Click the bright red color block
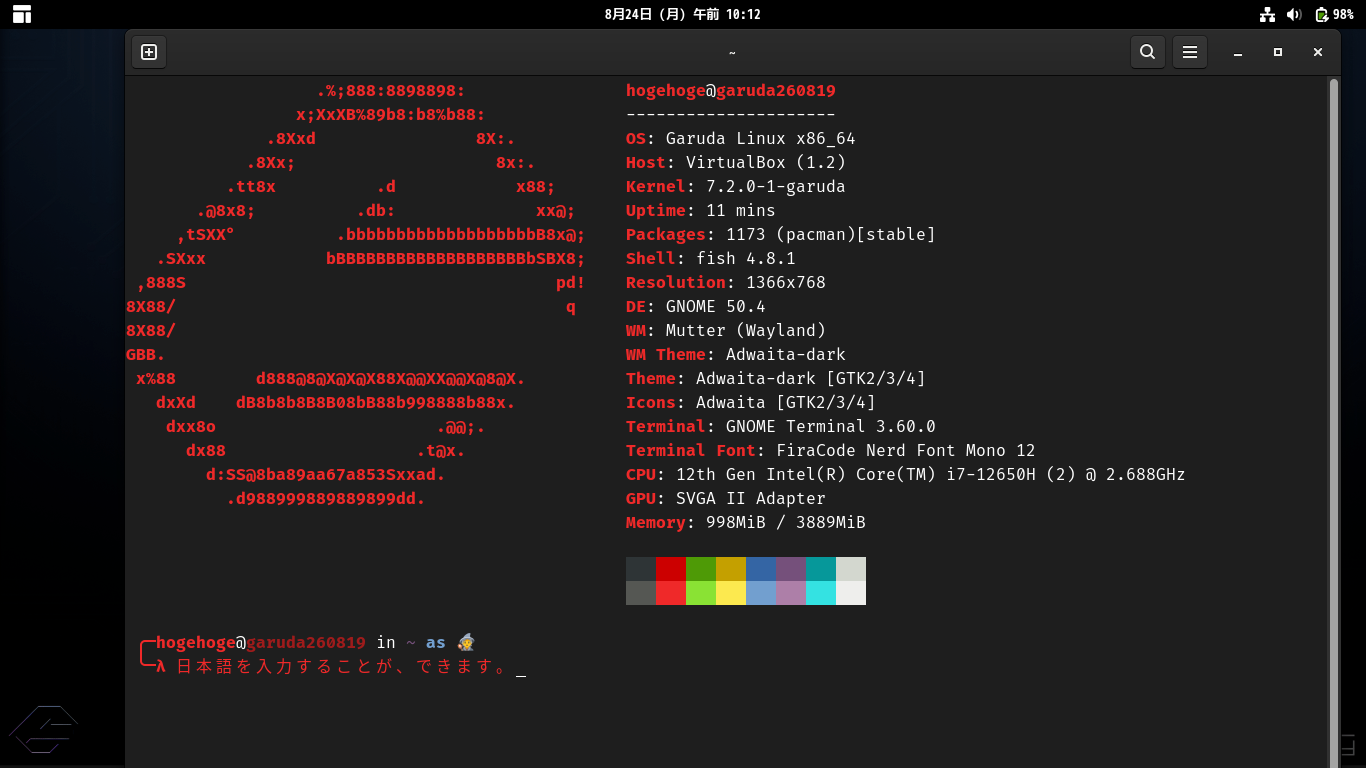Screen dimensions: 1366x768 pyautogui.click(x=671, y=593)
